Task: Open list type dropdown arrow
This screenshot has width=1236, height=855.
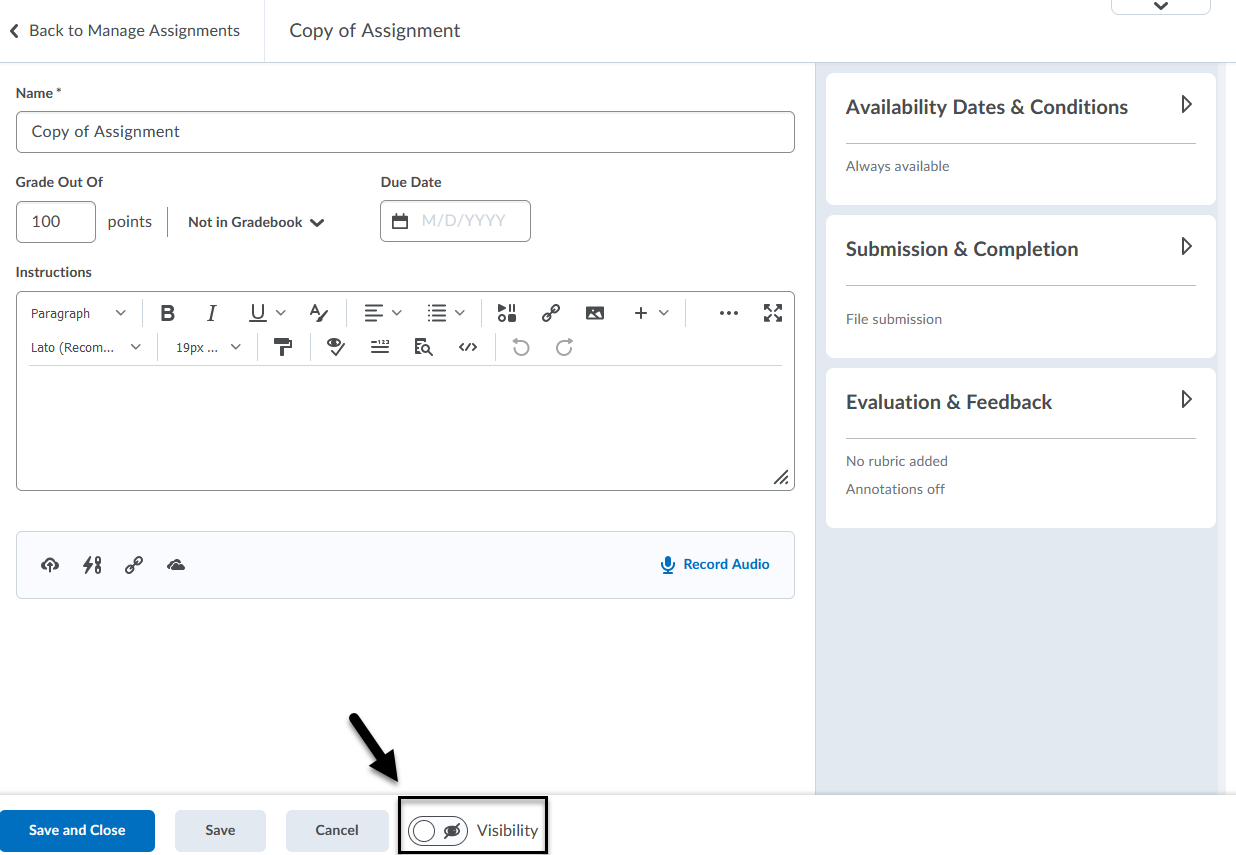Action: 460,313
